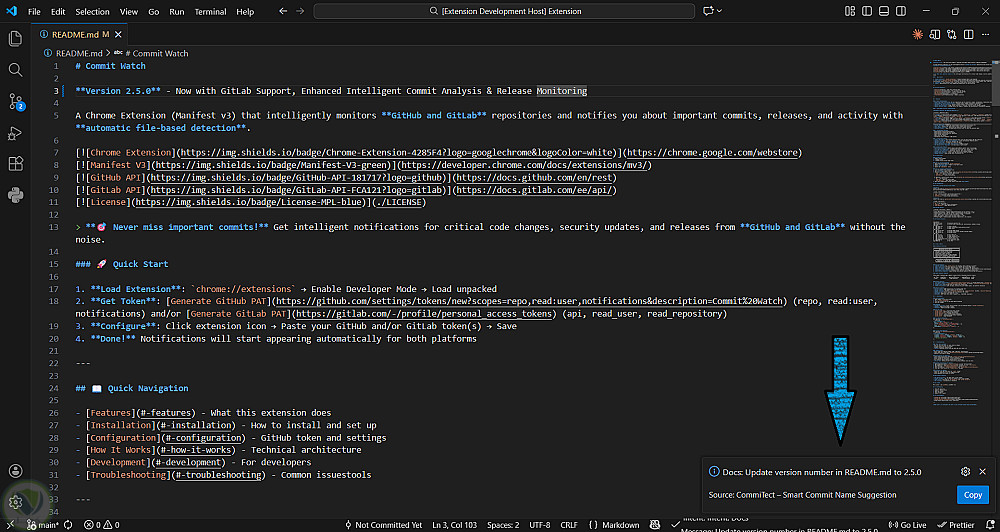This screenshot has width=1000, height=532.
Task: Open the Explorer view in activity bar
Action: pos(15,38)
